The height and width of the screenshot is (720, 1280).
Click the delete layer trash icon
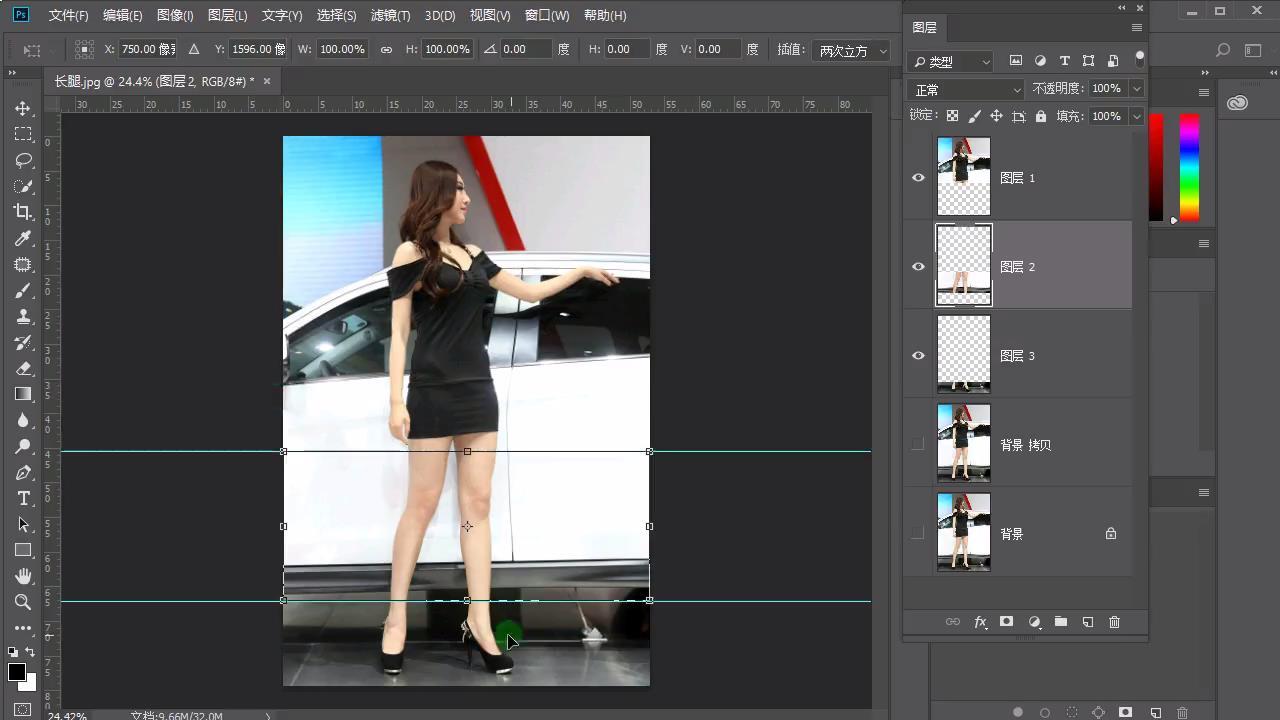1114,622
